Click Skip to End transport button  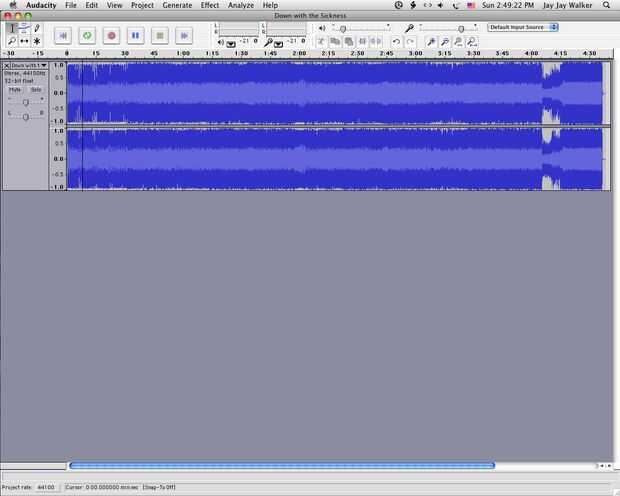tap(184, 36)
